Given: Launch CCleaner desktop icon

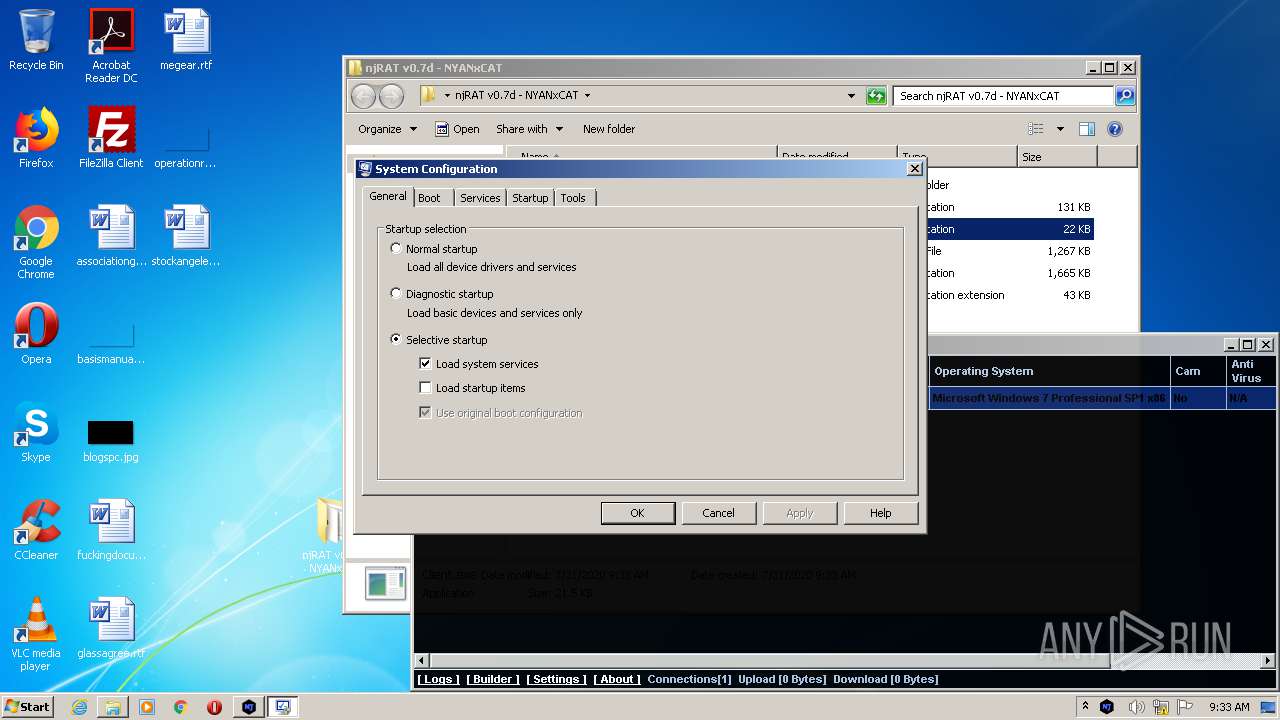Looking at the screenshot, I should [x=36, y=530].
